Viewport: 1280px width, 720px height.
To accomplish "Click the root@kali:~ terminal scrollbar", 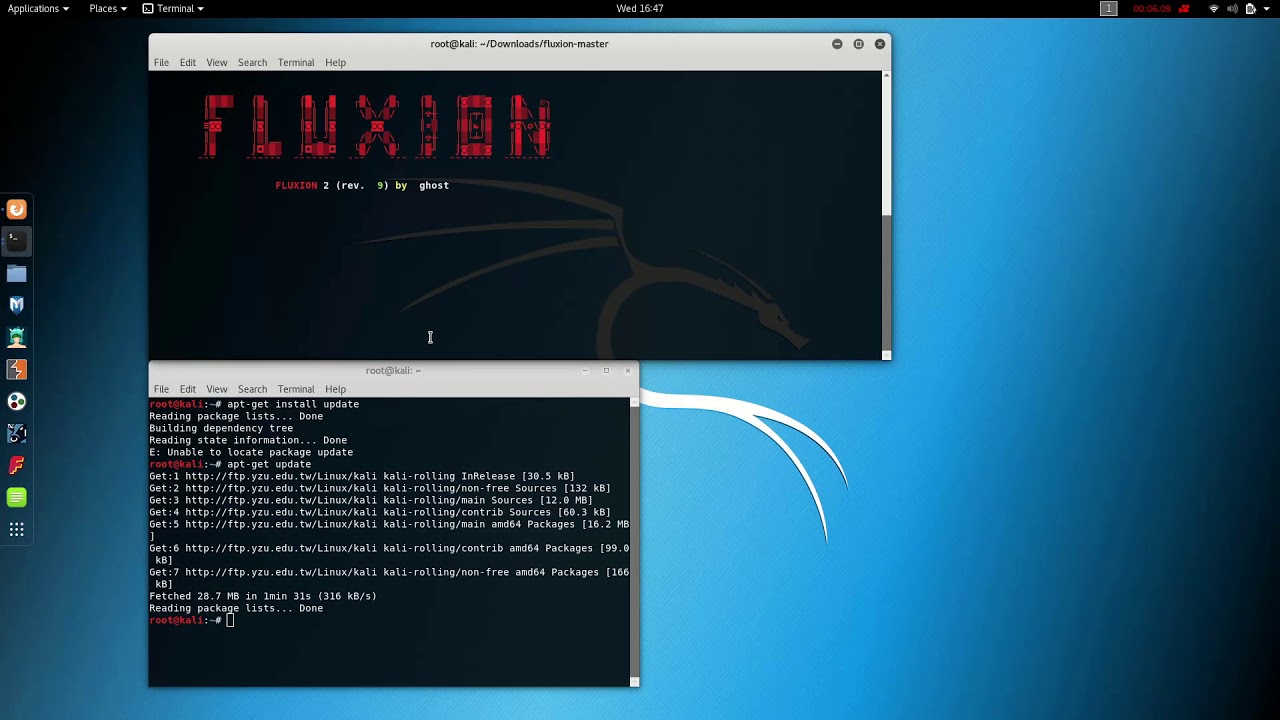I will [x=634, y=542].
